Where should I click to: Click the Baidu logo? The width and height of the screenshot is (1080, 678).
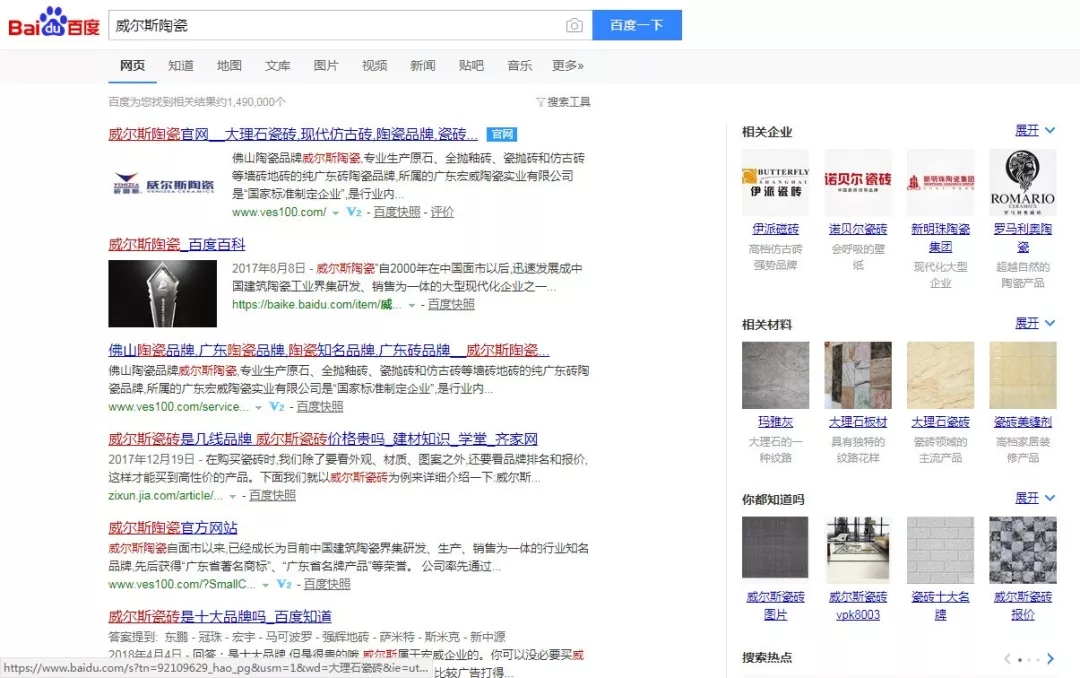pos(54,24)
